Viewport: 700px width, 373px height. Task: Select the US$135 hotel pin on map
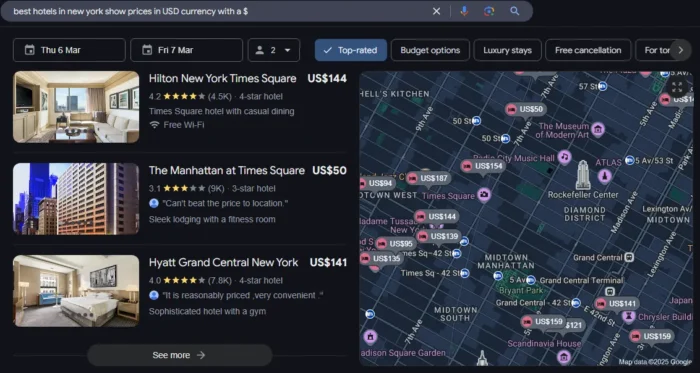[381, 258]
